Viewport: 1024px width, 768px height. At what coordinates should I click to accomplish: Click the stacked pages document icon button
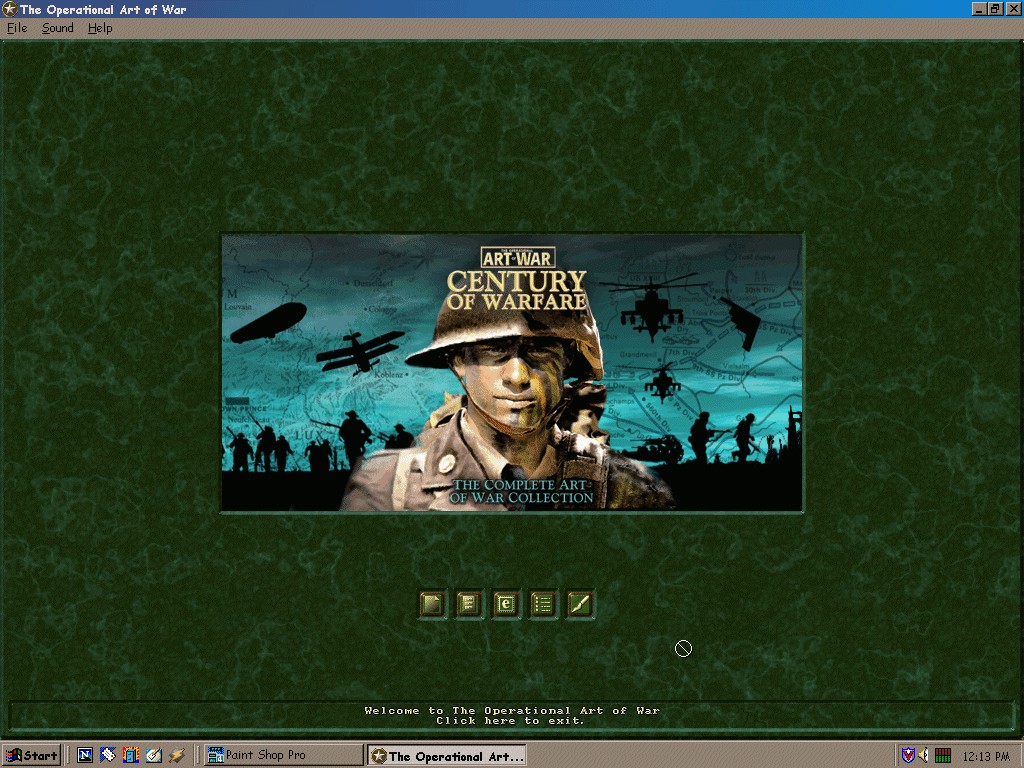point(469,604)
